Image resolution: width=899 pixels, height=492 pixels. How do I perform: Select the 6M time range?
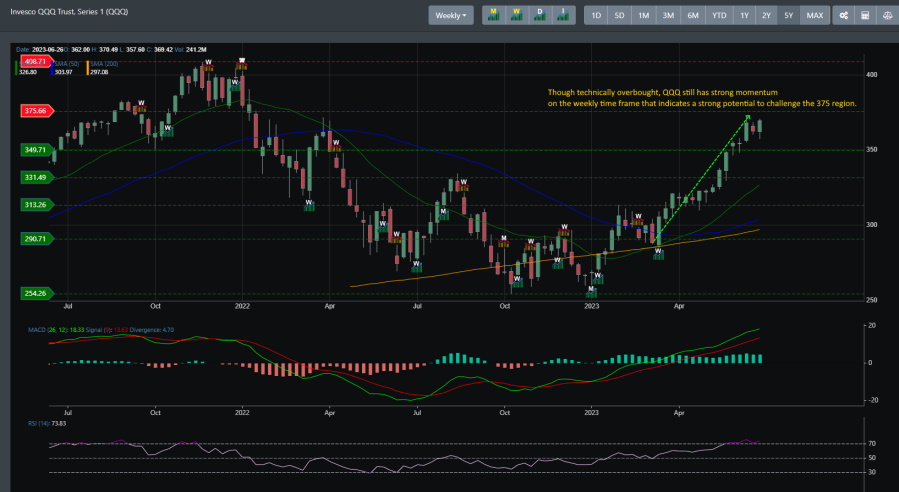(693, 15)
